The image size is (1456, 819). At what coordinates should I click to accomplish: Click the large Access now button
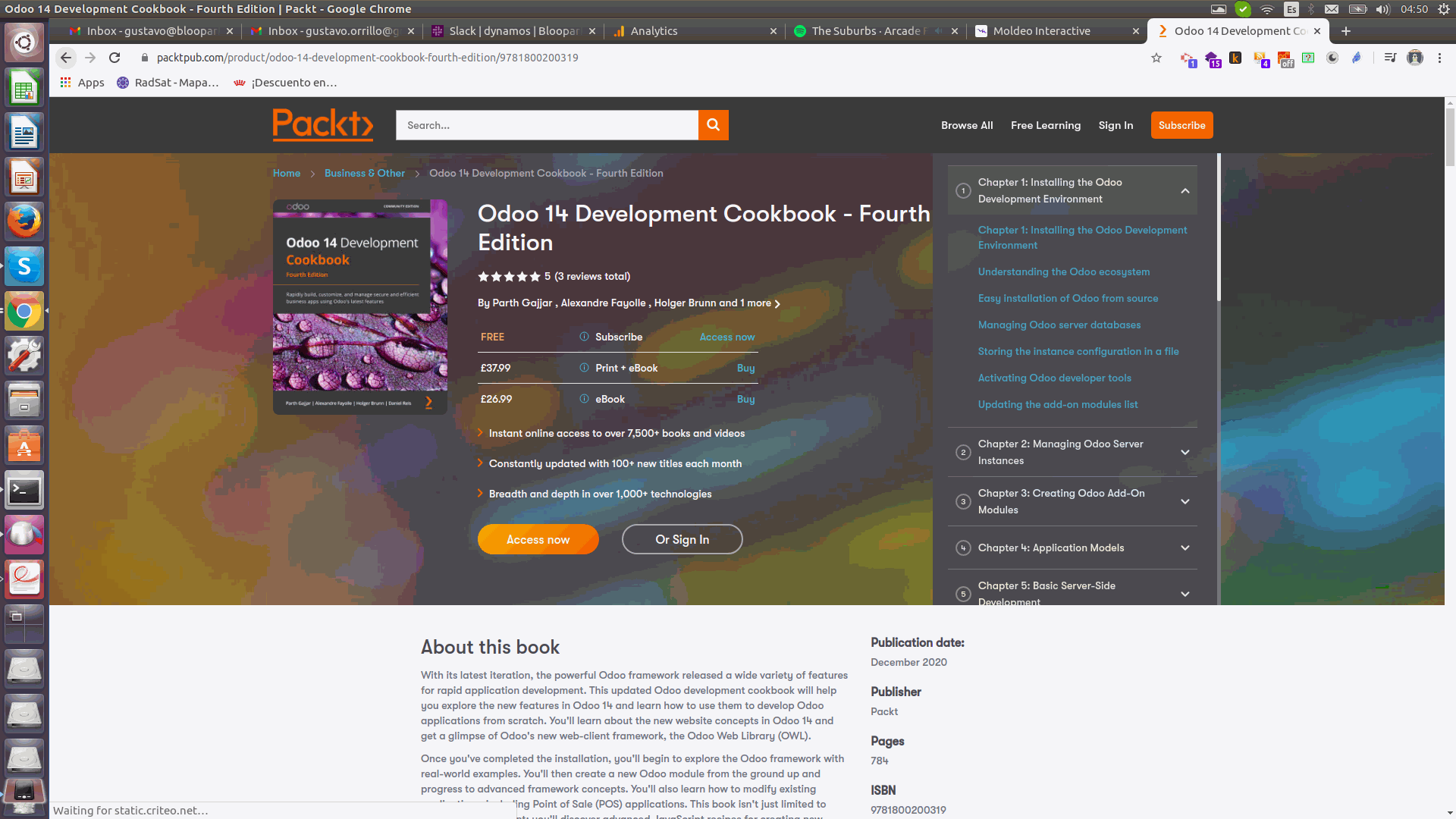[x=538, y=539]
